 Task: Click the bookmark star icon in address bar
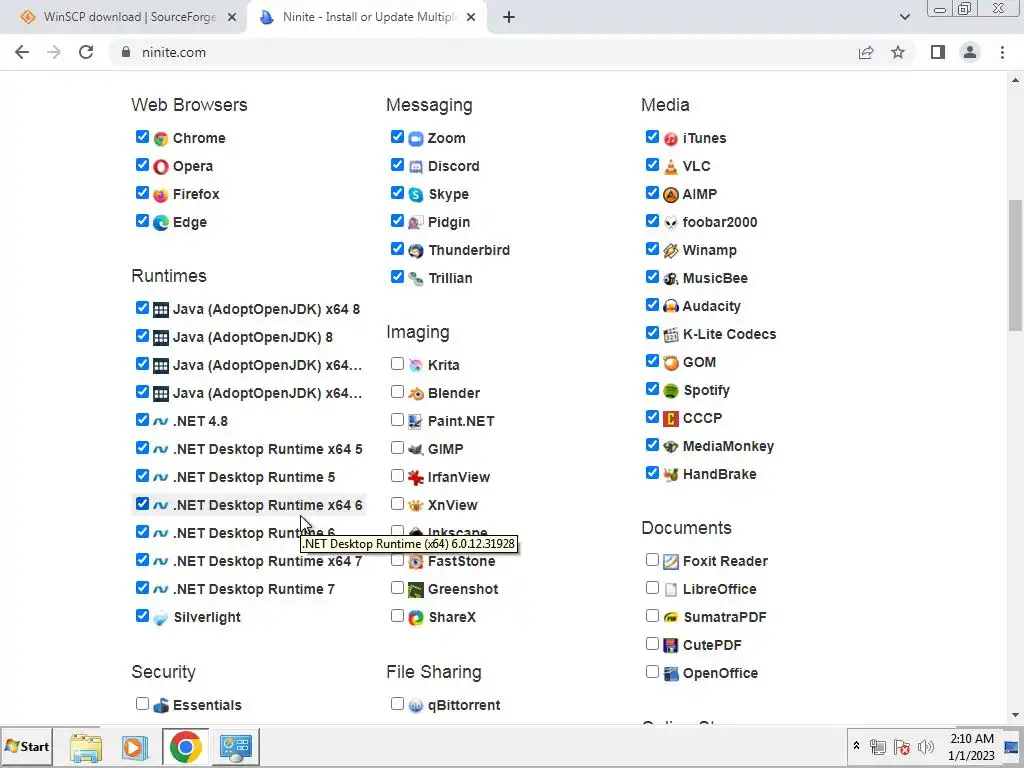click(x=898, y=52)
